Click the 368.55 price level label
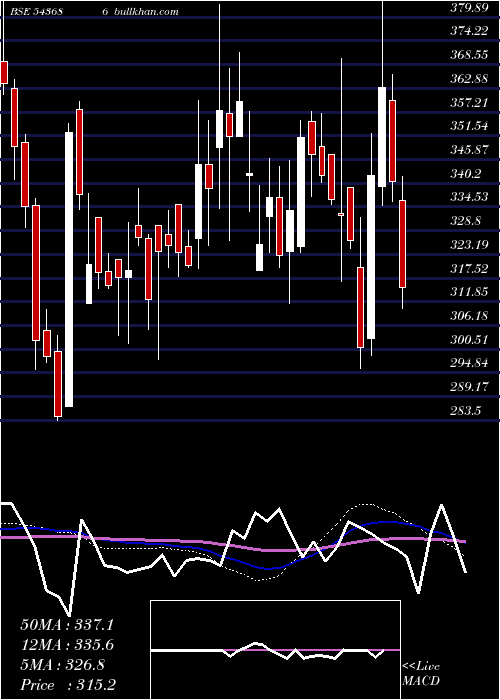The image size is (500, 700). (469, 55)
